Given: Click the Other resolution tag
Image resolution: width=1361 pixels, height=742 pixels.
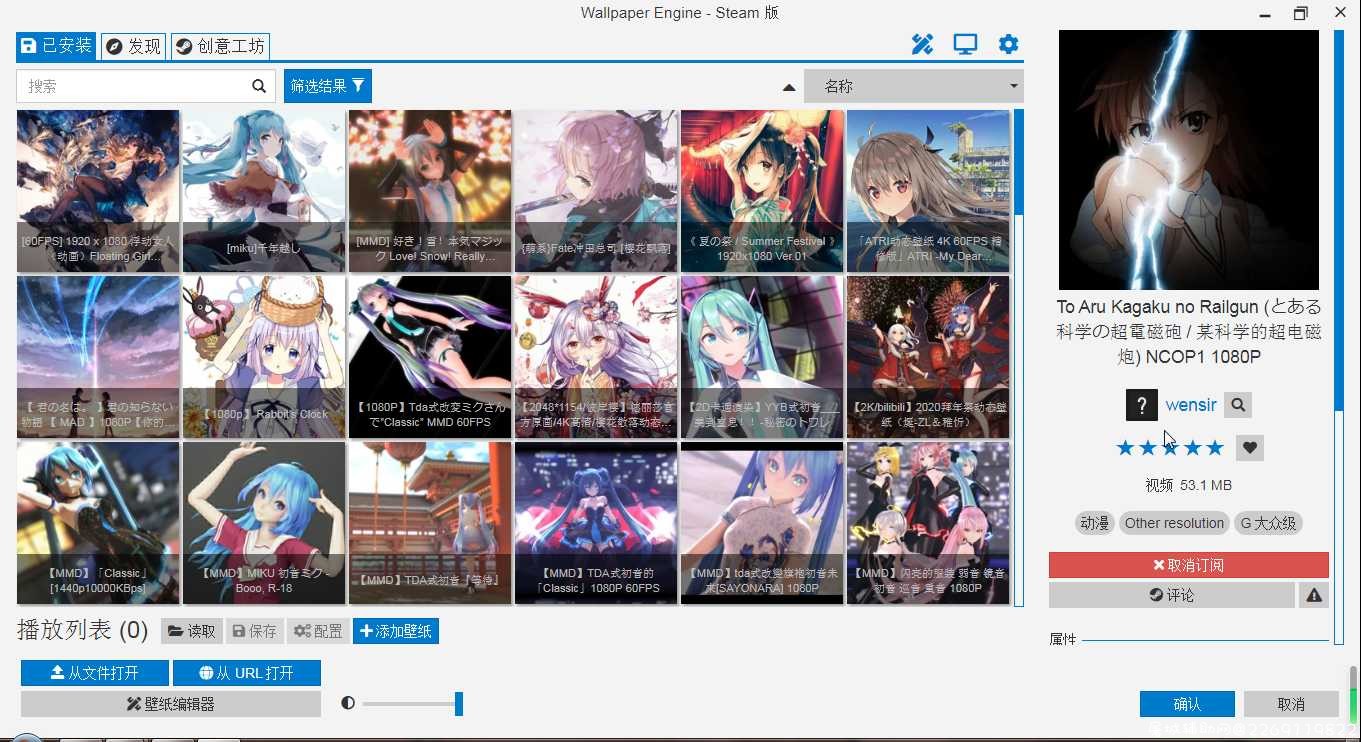Looking at the screenshot, I should (x=1174, y=523).
